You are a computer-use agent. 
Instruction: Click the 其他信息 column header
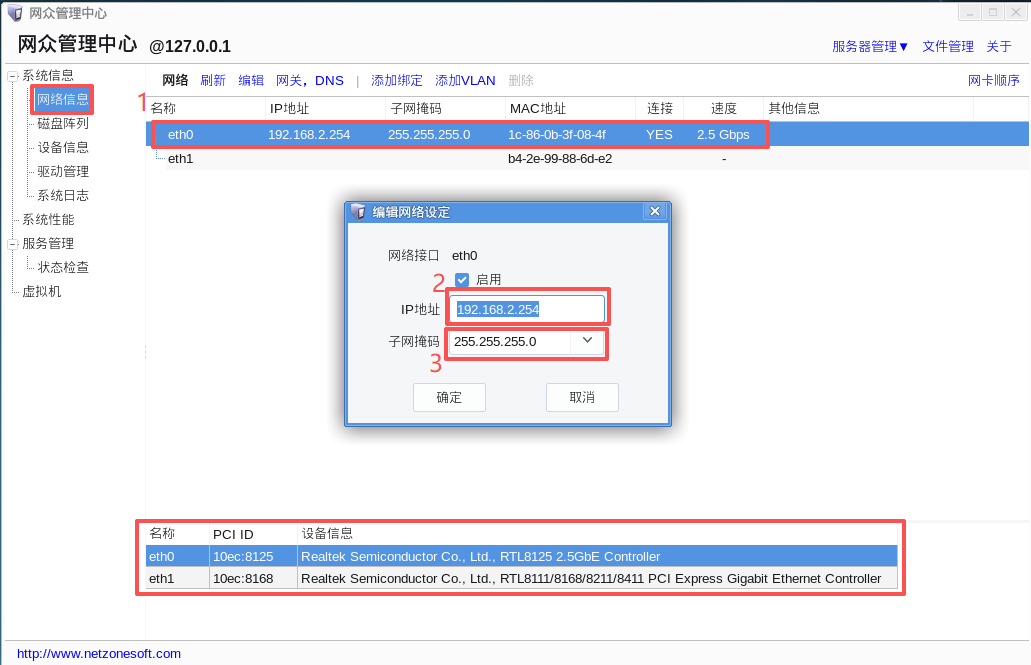tap(794, 109)
